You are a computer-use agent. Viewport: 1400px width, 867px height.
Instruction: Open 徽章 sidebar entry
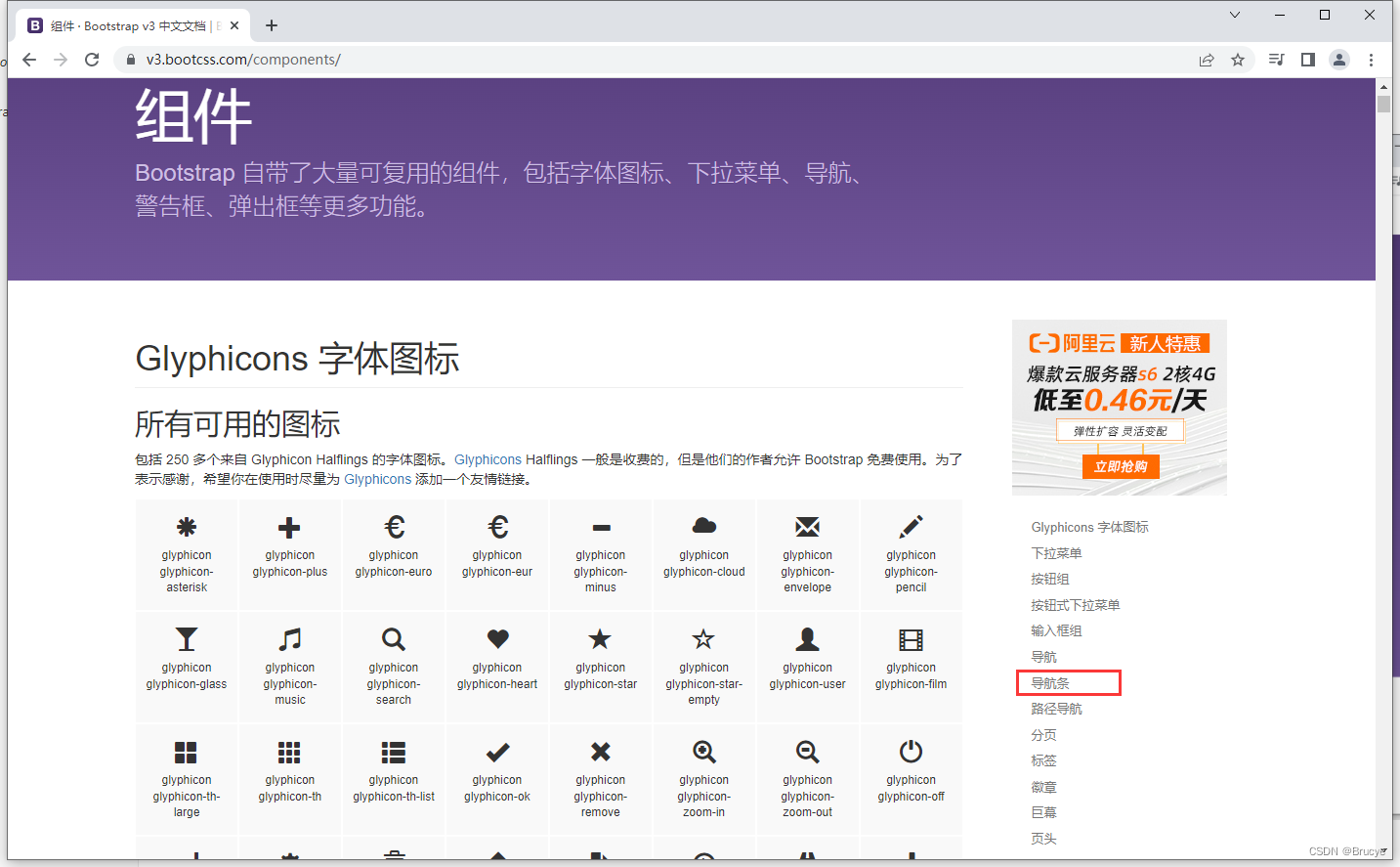click(1043, 787)
